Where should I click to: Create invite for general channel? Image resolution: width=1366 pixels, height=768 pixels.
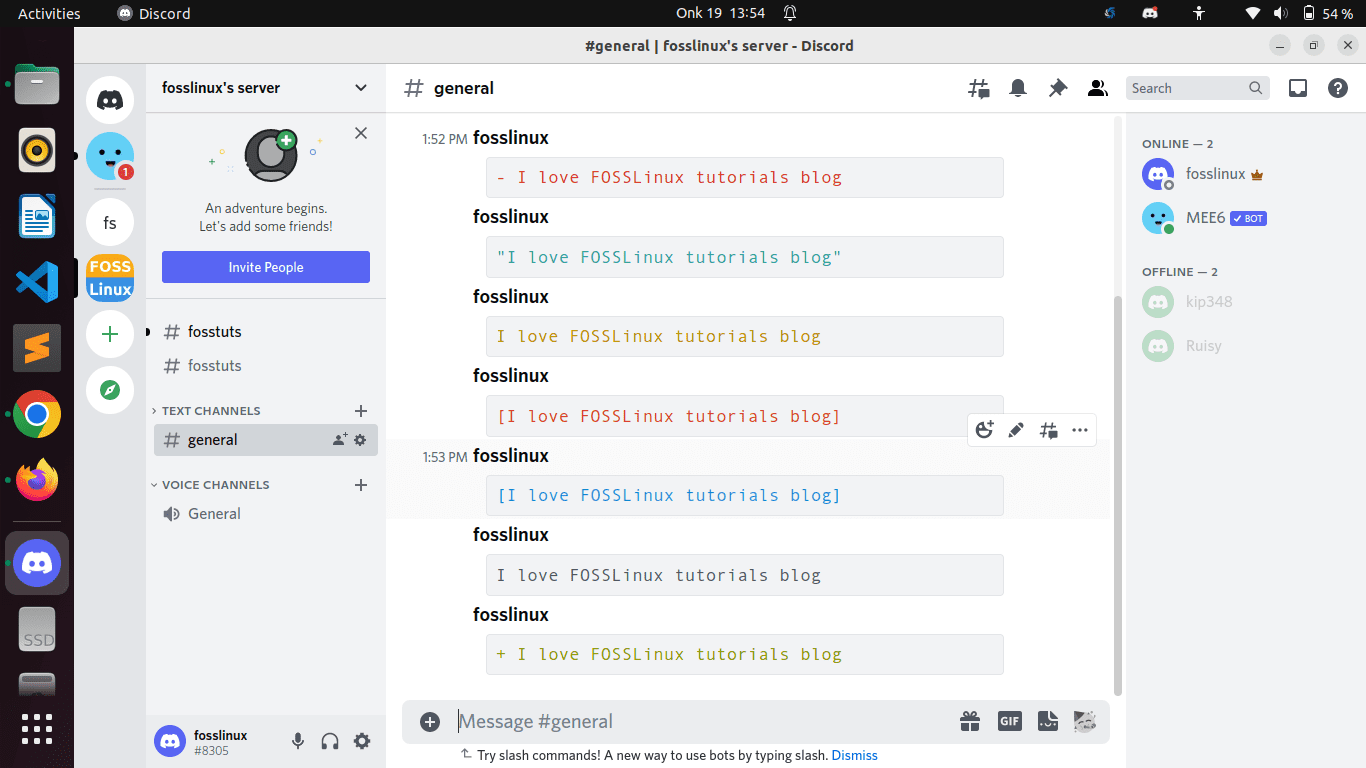[340, 440]
